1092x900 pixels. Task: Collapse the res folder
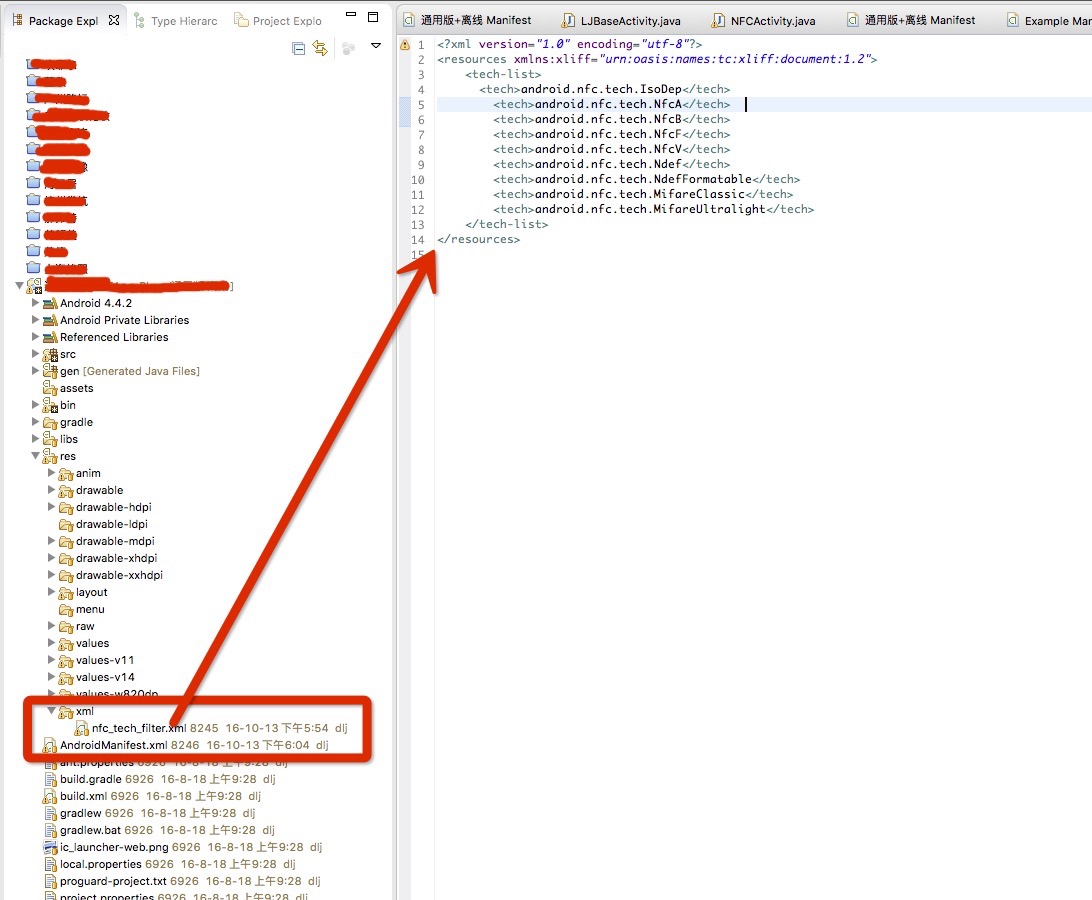pos(36,456)
